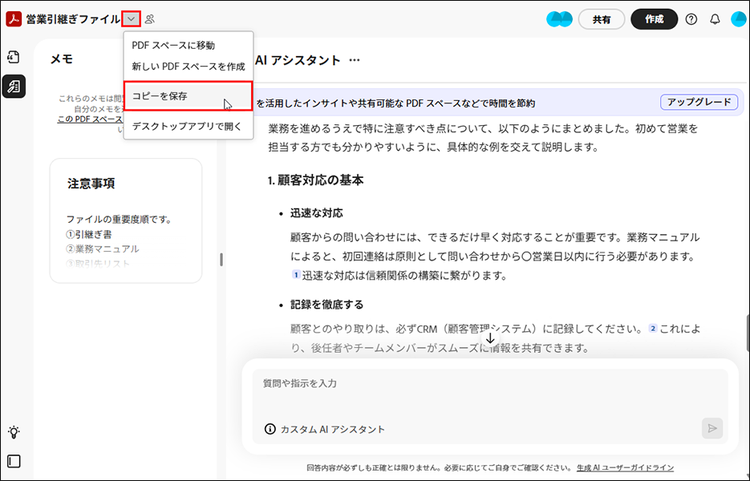Select 'PDF スペースに移動' menu item
The height and width of the screenshot is (481, 750).
tap(173, 45)
